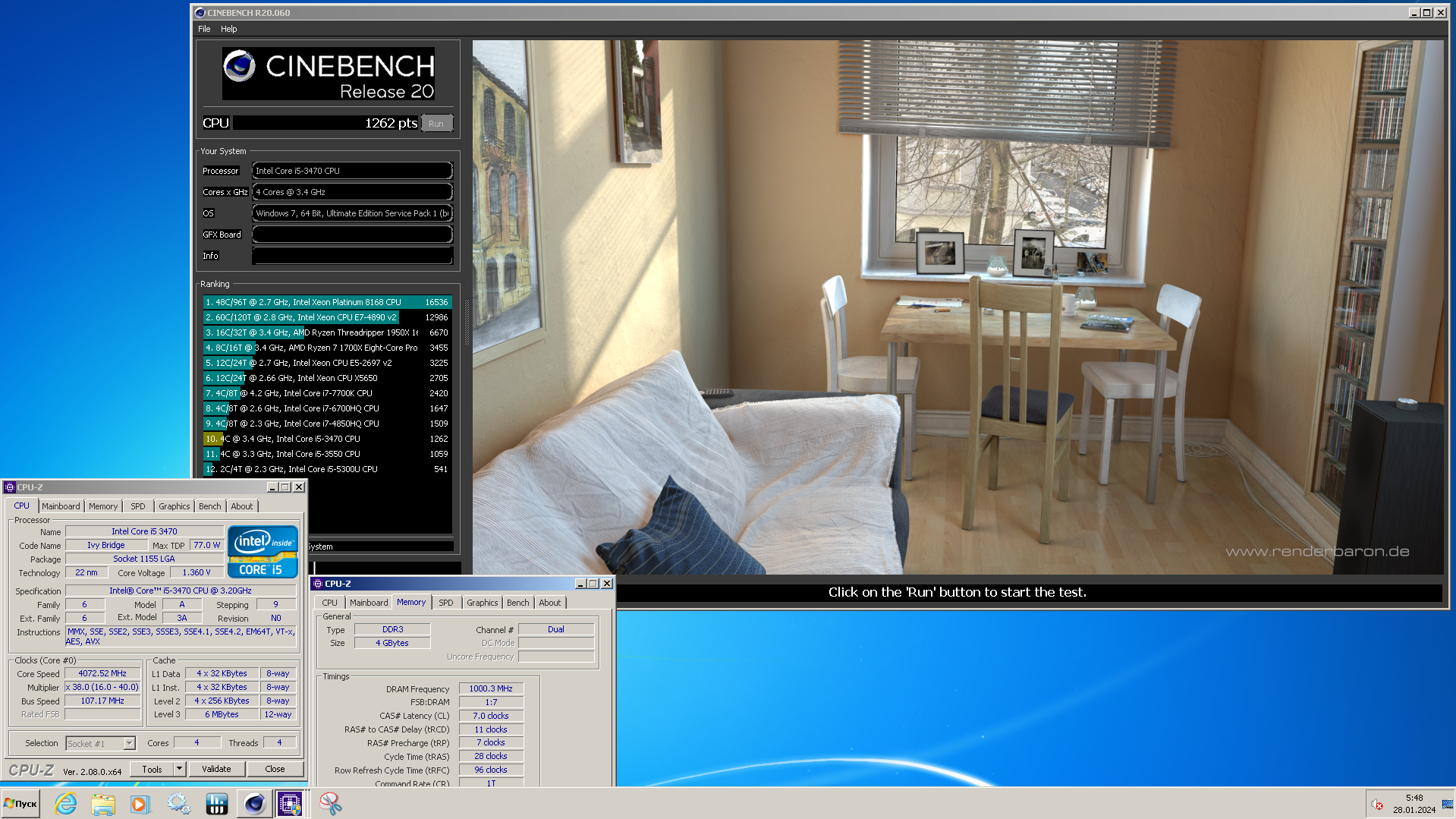Click the title bar icon of the CPU-Z Memory window
Image resolution: width=1456 pixels, height=819 pixels.
click(318, 584)
